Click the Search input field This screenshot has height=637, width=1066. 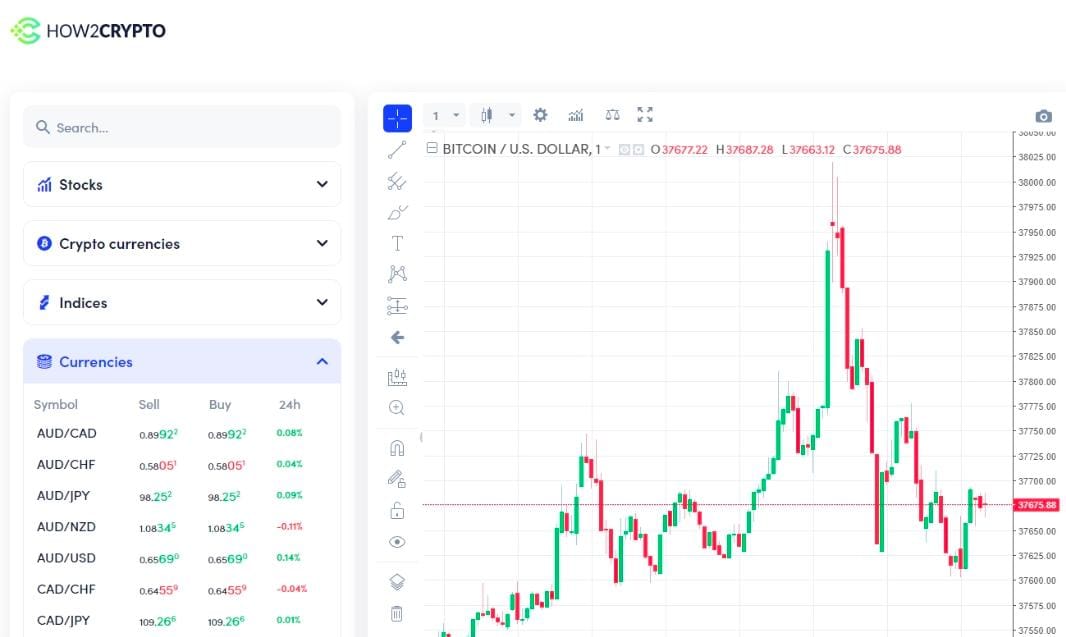tap(182, 127)
